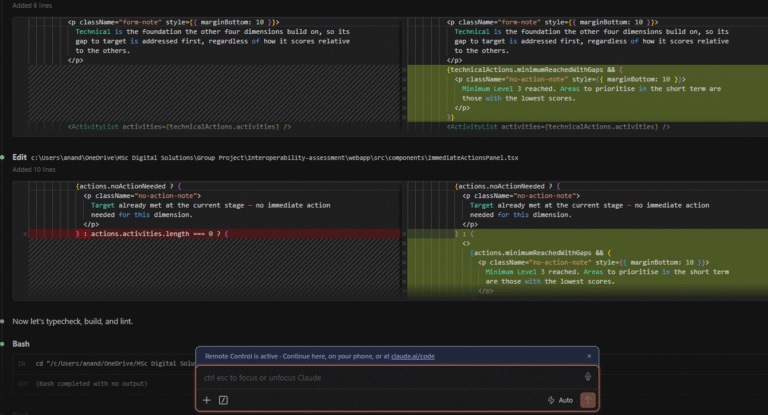Viewport: 768px width, 415px height.
Task: Click the removed line 'actions.activities.length === 0'
Action: (x=214, y=234)
